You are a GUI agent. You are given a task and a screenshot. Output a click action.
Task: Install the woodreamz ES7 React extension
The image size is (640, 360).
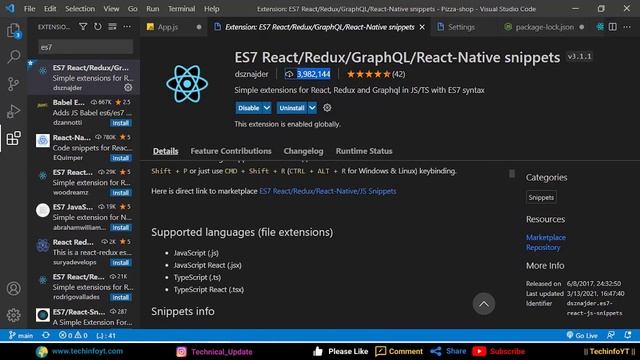coord(120,193)
